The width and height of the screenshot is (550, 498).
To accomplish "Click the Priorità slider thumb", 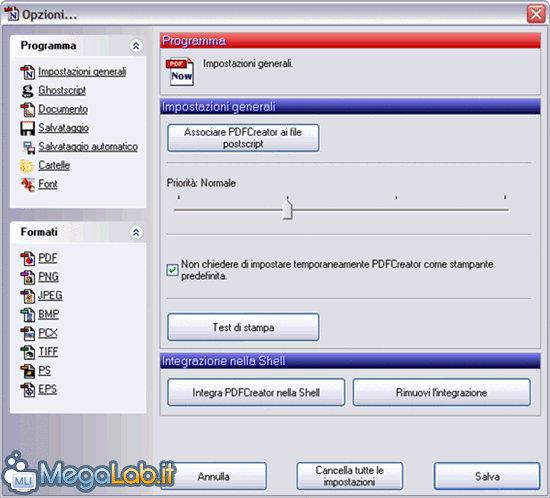I will (x=287, y=209).
